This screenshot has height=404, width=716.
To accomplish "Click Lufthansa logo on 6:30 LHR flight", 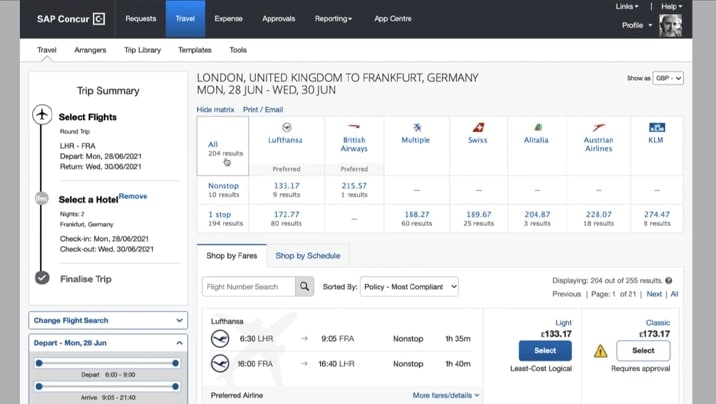I will [x=220, y=339].
